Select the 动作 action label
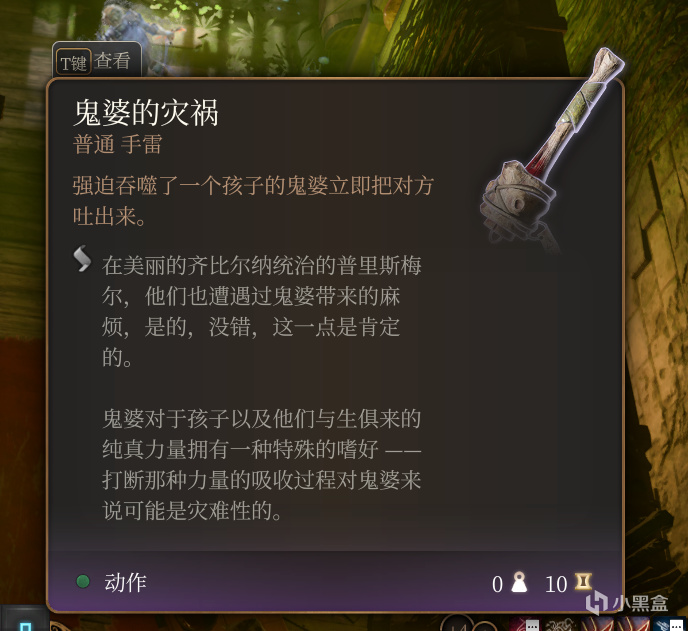This screenshot has height=631, width=688. click(x=125, y=582)
